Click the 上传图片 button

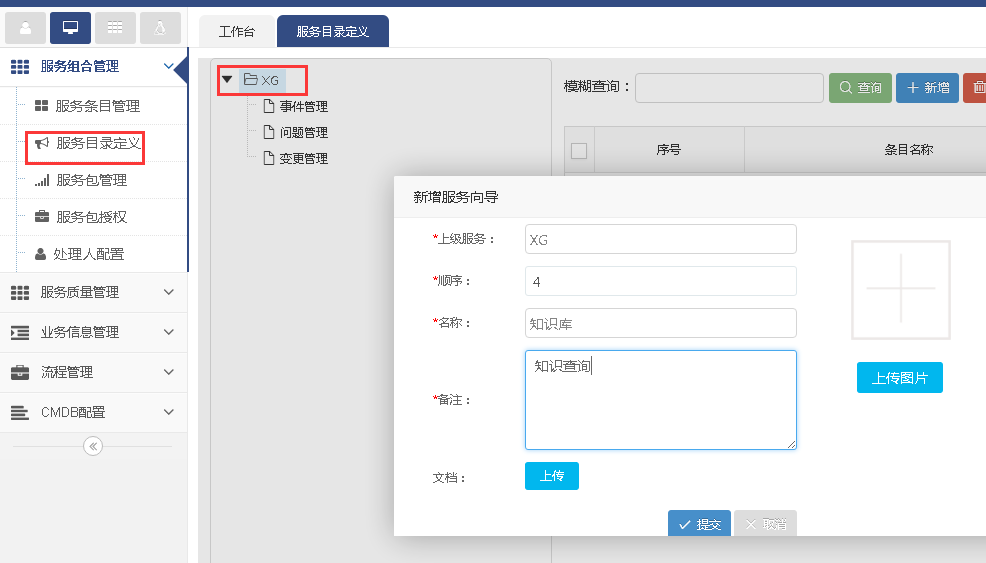point(899,378)
